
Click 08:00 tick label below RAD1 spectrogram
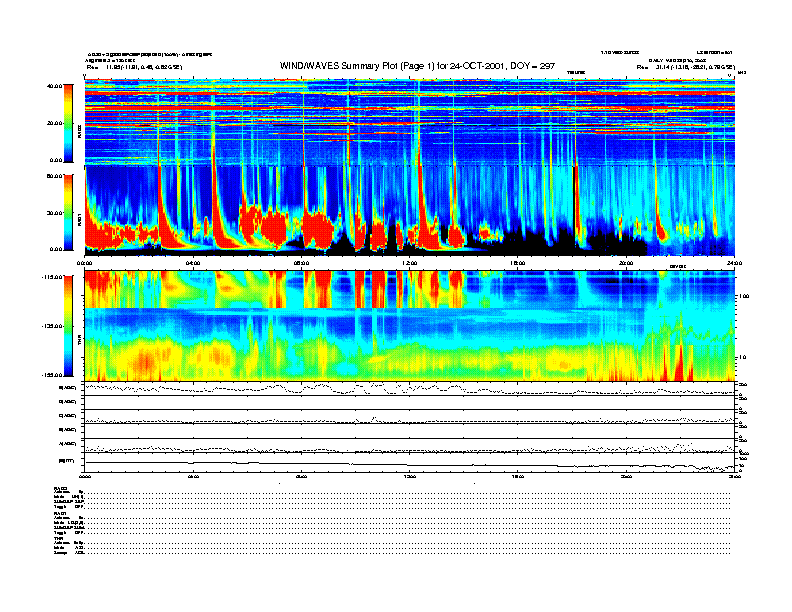[301, 264]
